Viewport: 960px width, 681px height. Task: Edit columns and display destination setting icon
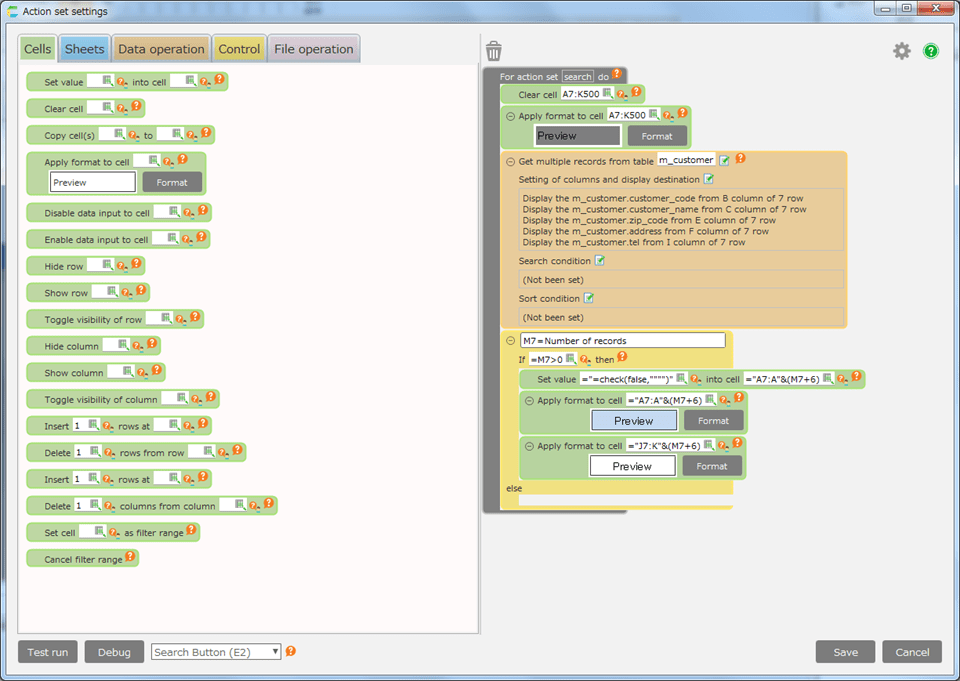coord(708,179)
